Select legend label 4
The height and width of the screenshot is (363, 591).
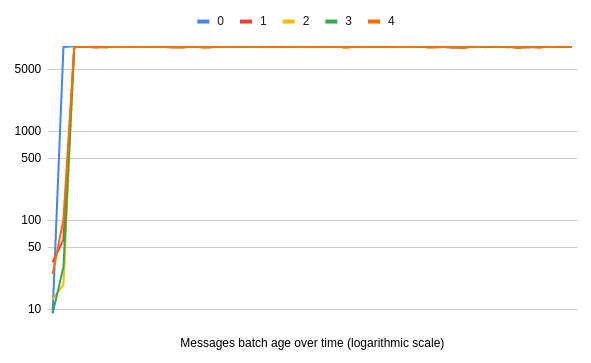[391, 21]
